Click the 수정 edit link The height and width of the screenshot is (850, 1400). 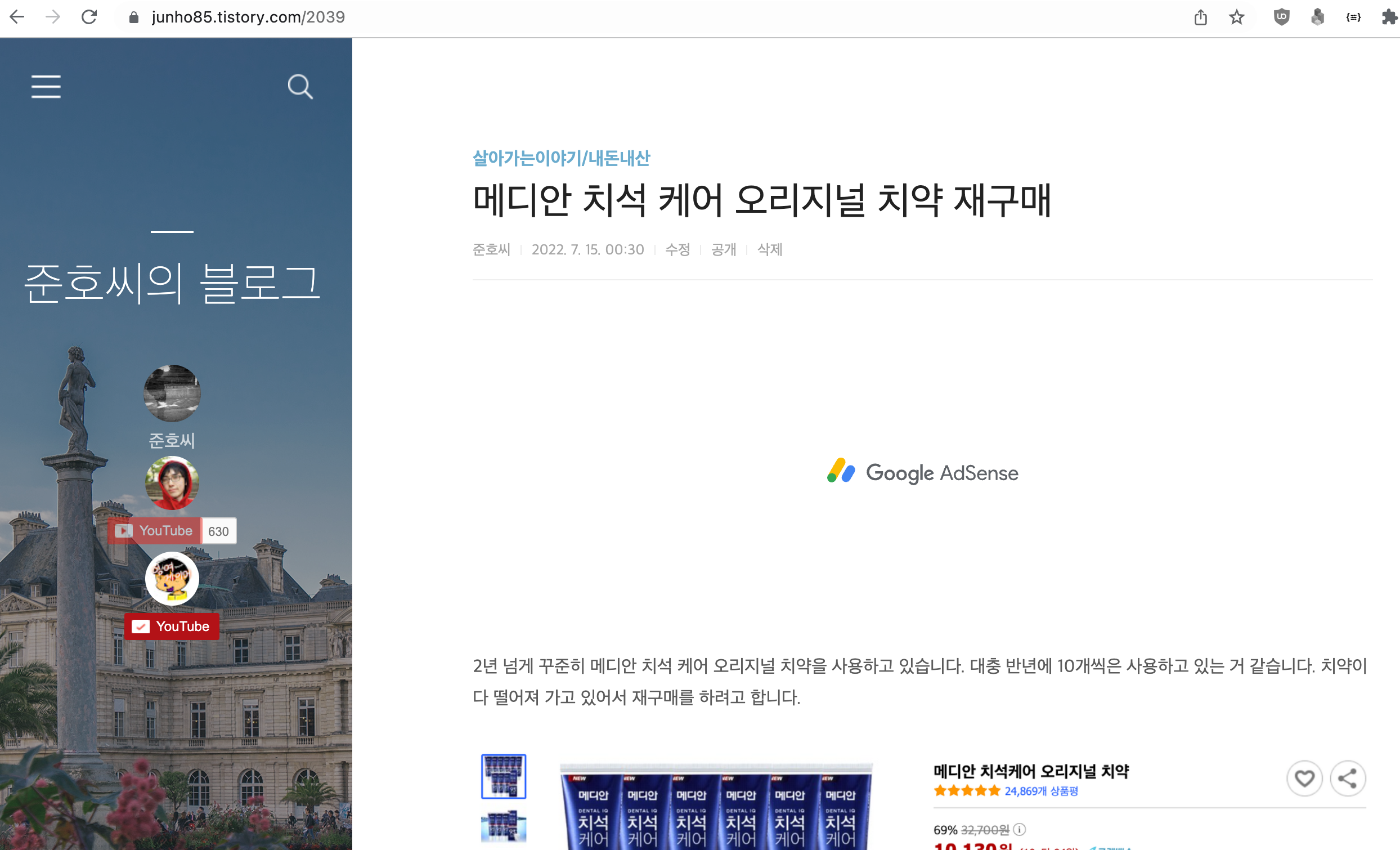tap(677, 249)
